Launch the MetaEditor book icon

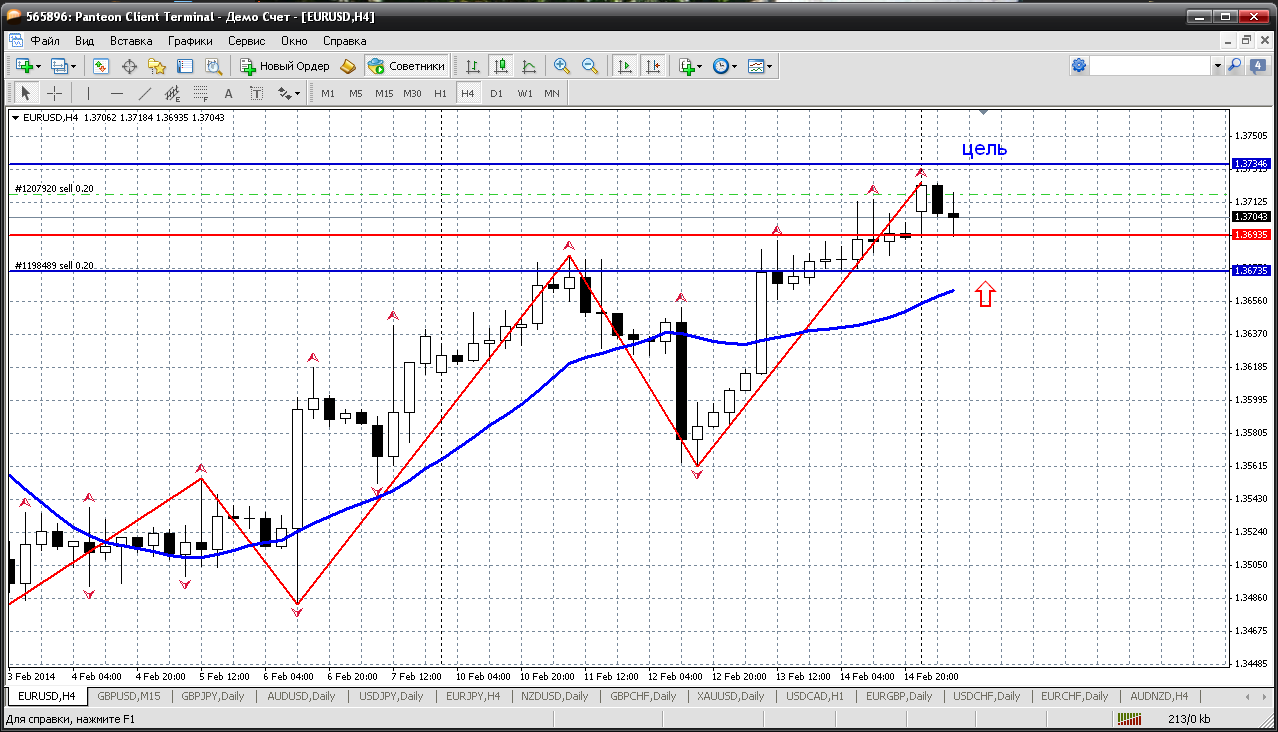pos(347,66)
